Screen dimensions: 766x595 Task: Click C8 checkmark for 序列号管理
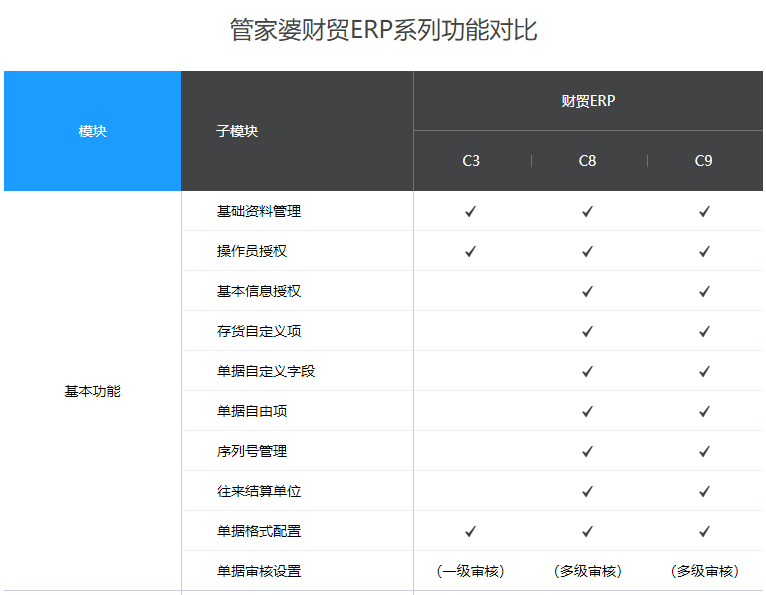coord(587,451)
